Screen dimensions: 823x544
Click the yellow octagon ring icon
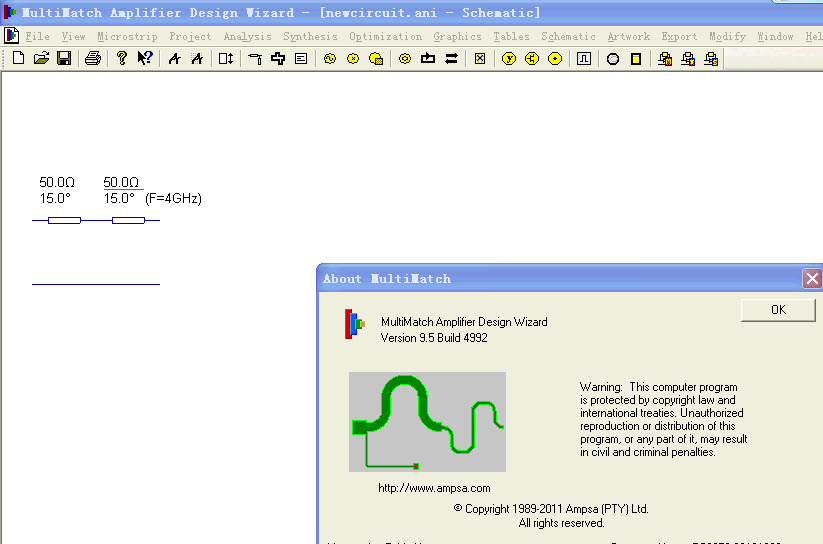[x=405, y=58]
